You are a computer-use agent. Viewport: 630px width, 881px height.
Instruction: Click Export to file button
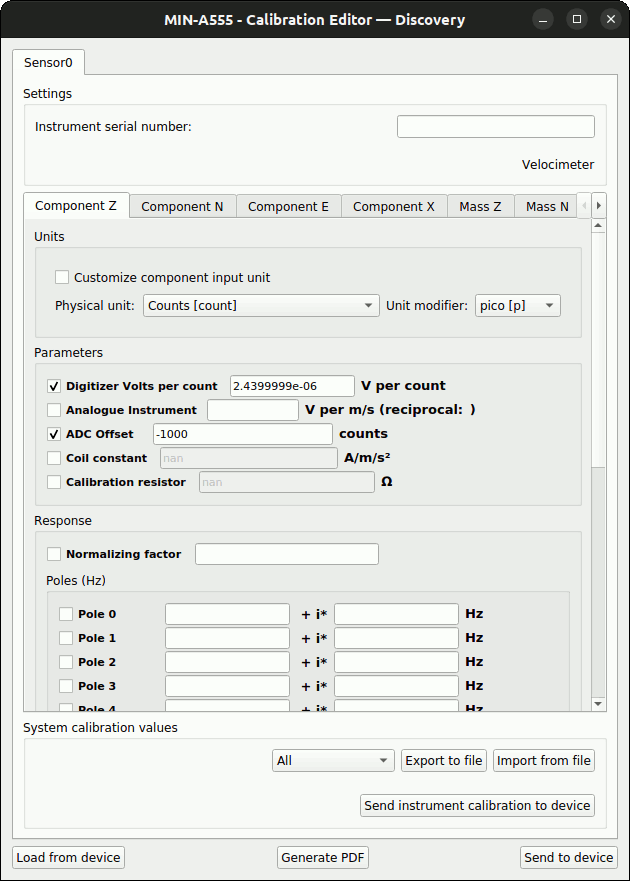pos(444,761)
